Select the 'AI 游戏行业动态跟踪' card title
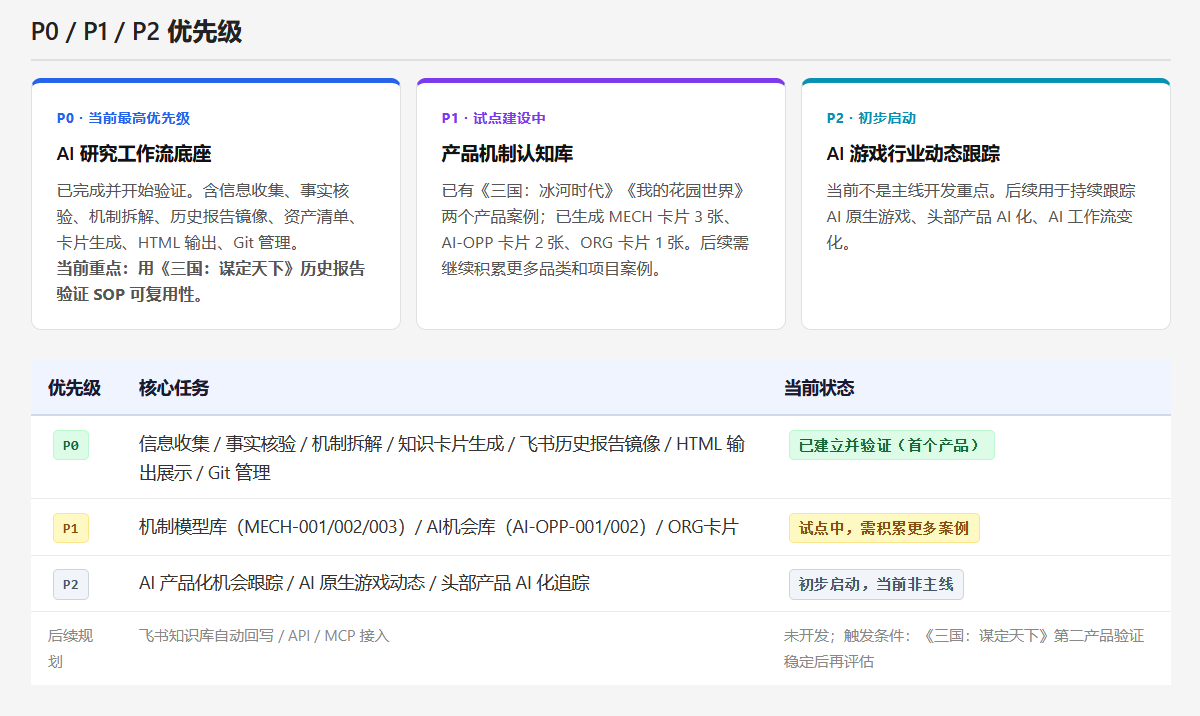Viewport: 1200px width, 716px height. click(913, 154)
